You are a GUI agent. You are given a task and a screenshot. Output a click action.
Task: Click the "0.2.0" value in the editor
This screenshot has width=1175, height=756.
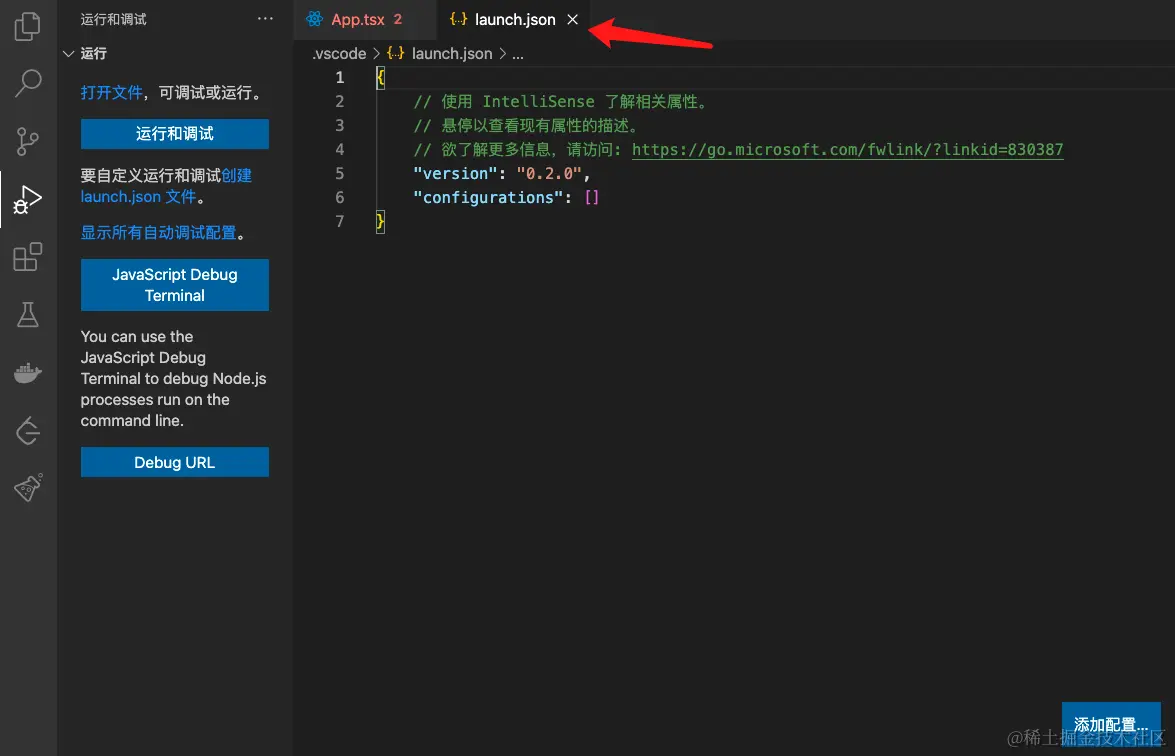click(549, 174)
